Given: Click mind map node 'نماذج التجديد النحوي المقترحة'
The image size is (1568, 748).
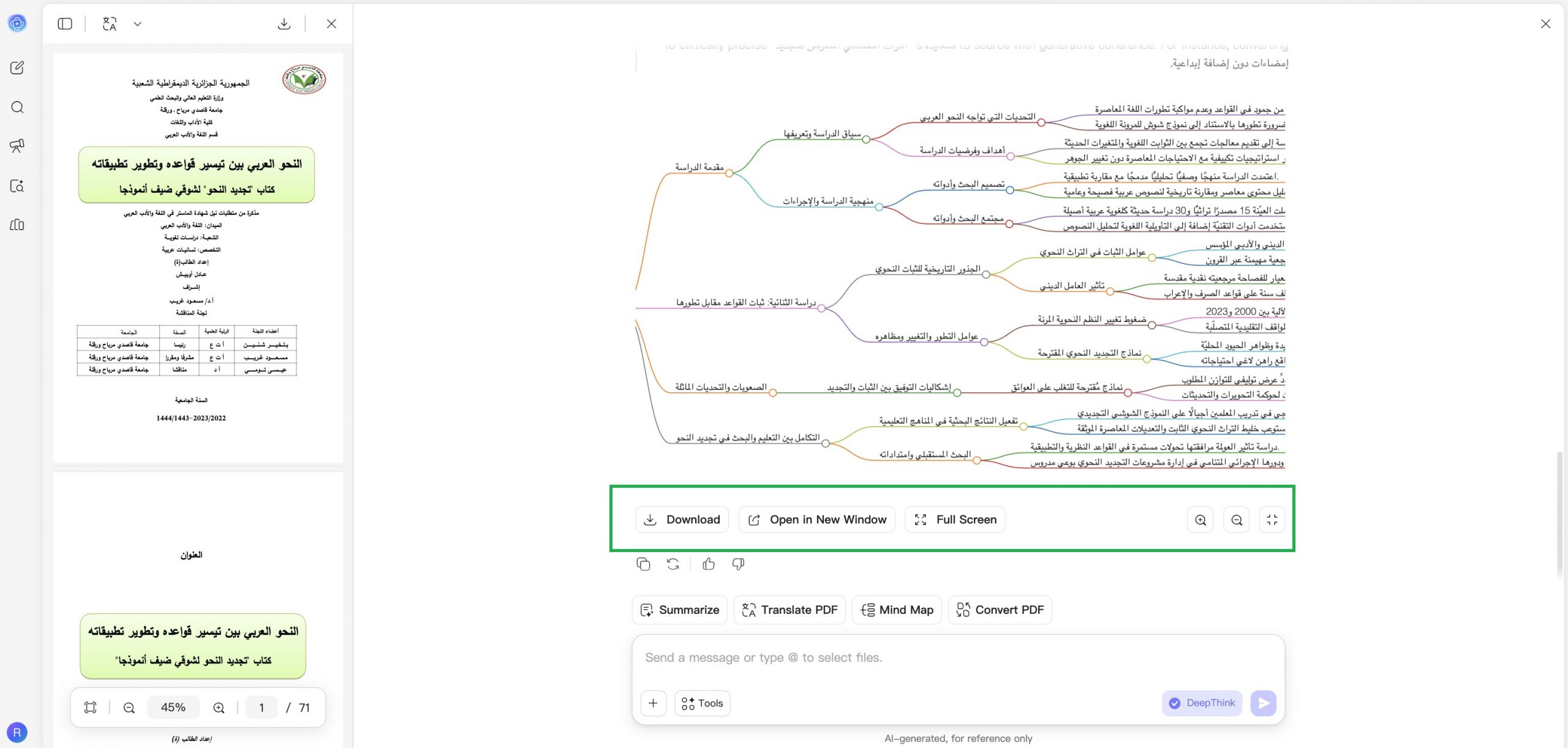Looking at the screenshot, I should pyautogui.click(x=1090, y=353).
